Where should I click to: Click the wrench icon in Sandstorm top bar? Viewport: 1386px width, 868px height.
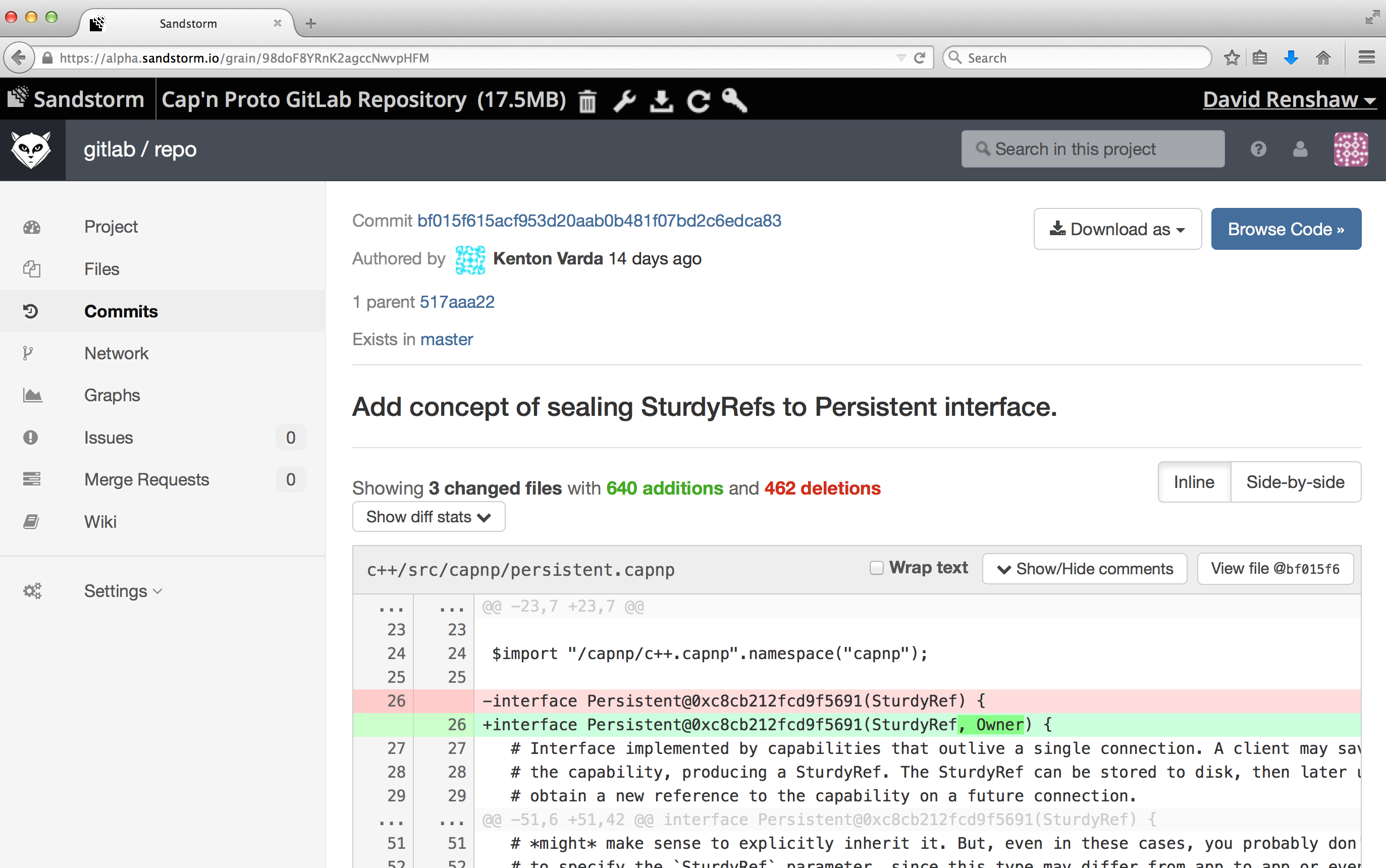coord(624,101)
